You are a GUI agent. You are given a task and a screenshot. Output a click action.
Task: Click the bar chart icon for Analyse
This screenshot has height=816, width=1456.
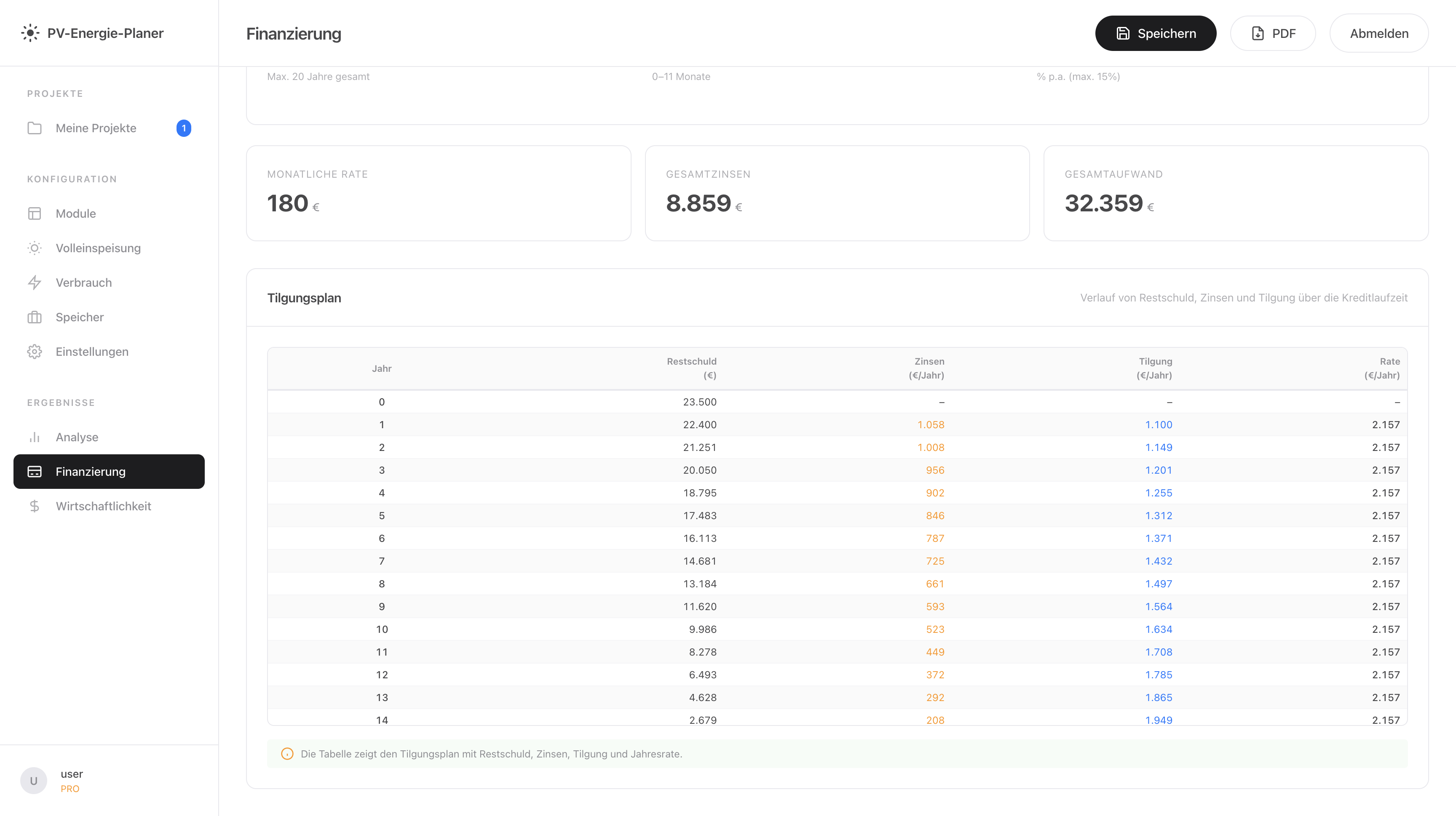click(x=35, y=437)
